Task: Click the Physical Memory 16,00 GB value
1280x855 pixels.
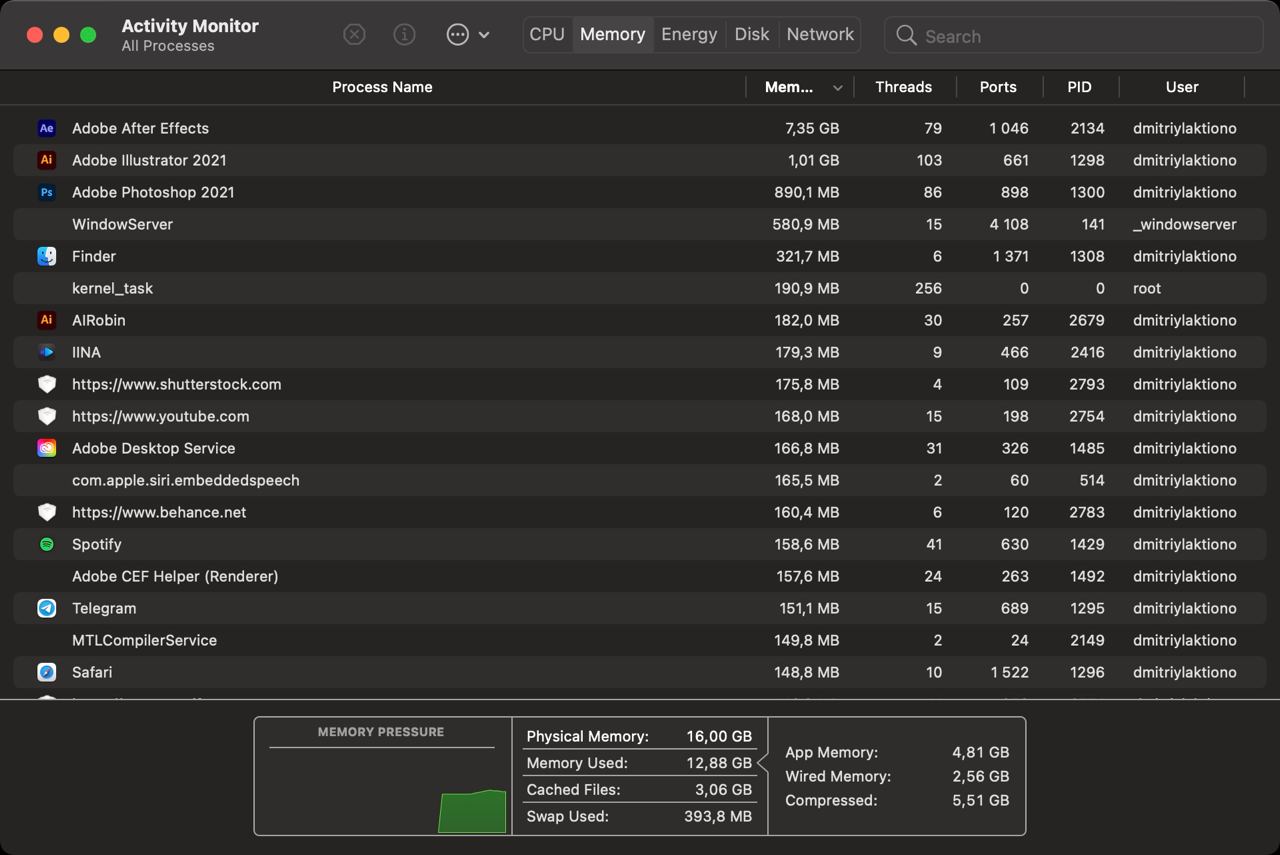Action: click(719, 736)
